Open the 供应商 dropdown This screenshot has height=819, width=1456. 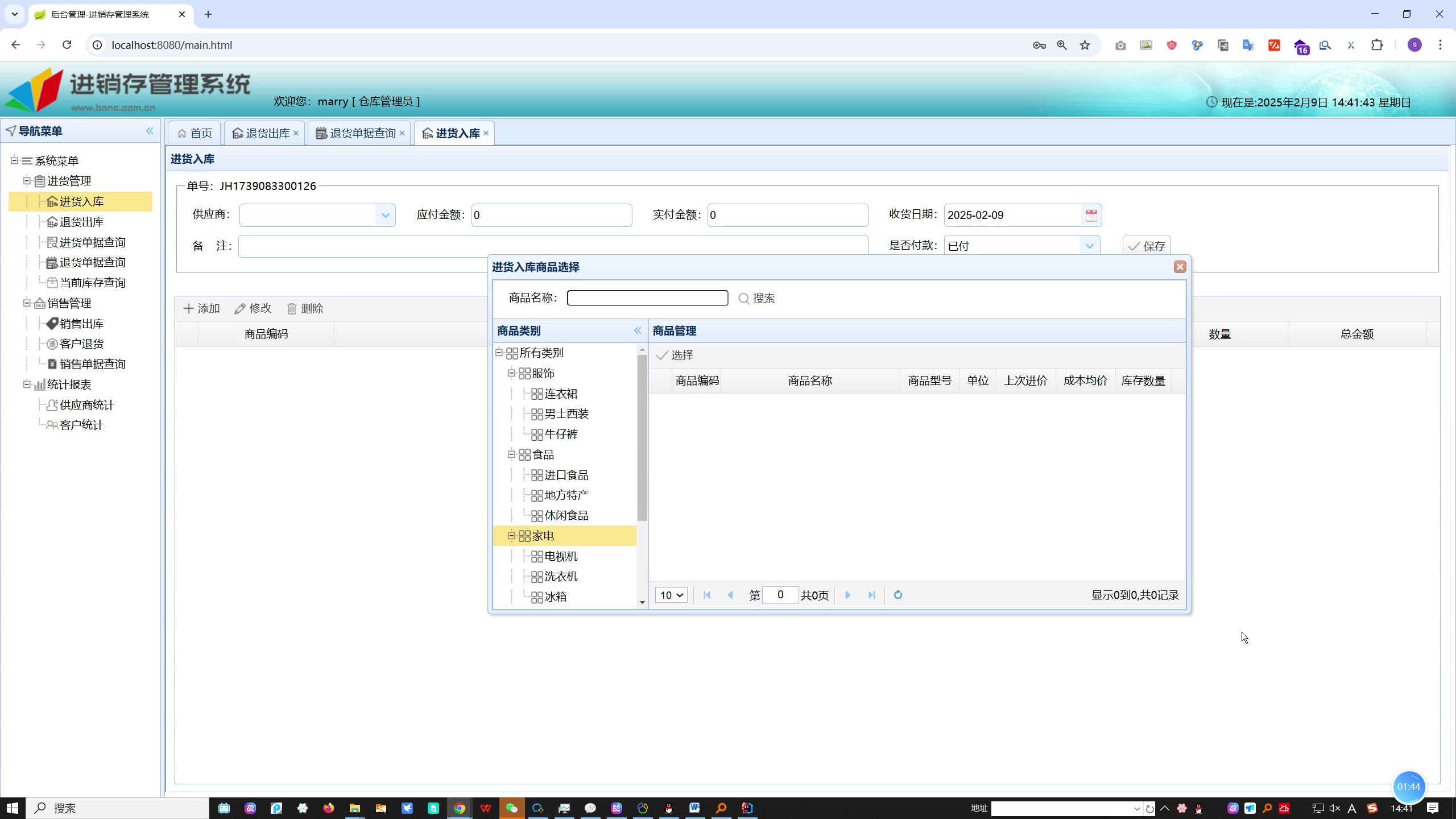pos(385,215)
